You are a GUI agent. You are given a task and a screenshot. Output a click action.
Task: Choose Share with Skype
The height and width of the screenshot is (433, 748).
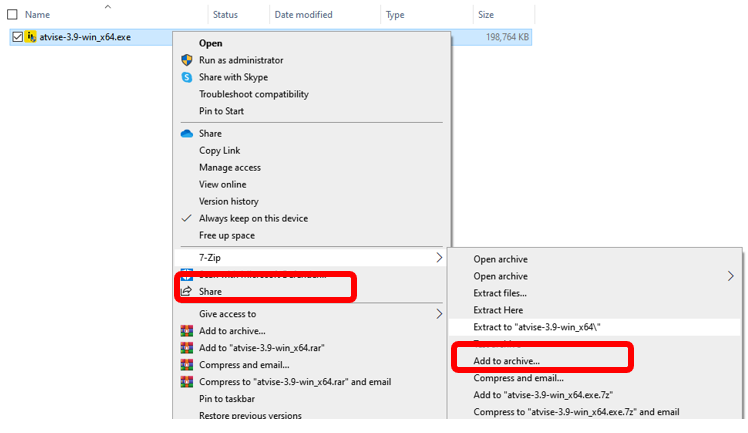[x=233, y=77]
